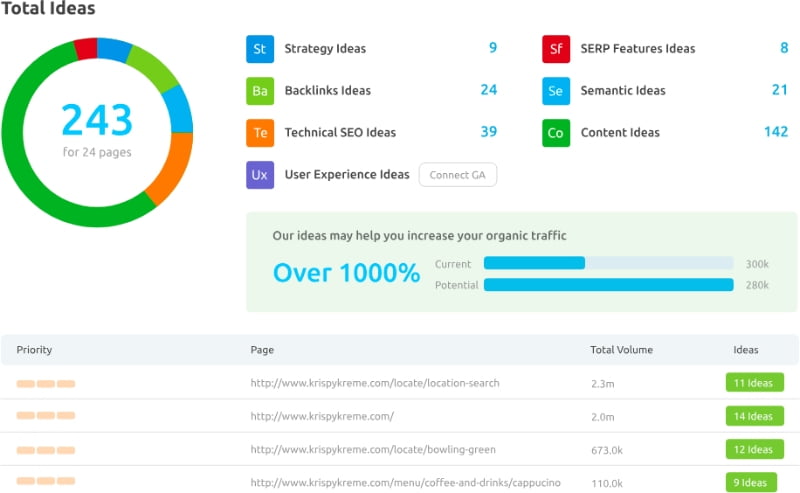Viewport: 800px width, 493px height.
Task: Click the green Ba Backlinks Ideas icon
Action: point(260,91)
